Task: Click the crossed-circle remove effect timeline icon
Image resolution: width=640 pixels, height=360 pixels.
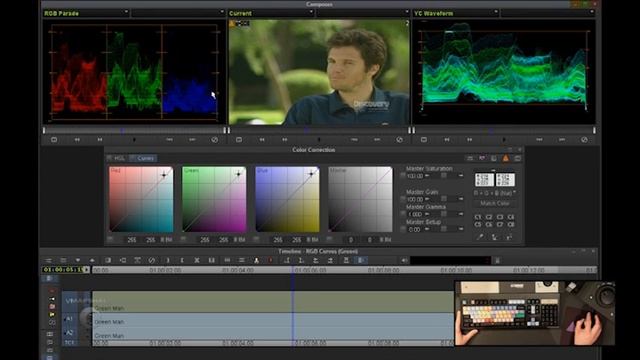Action: pyautogui.click(x=152, y=260)
